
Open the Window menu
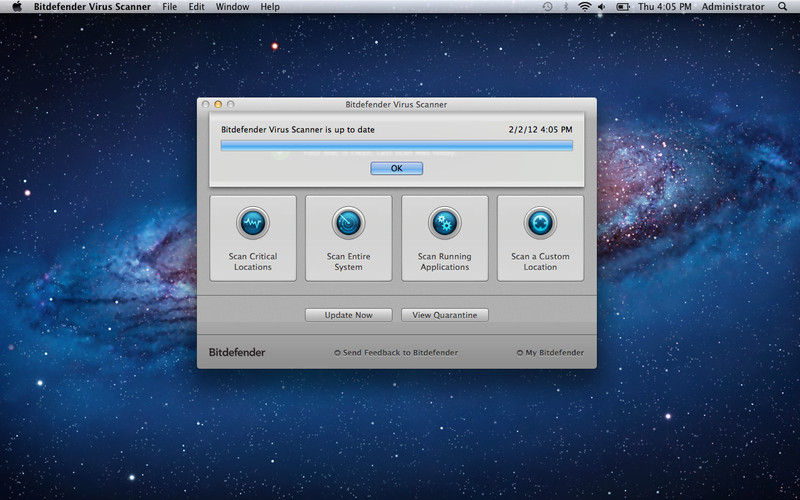[x=232, y=7]
